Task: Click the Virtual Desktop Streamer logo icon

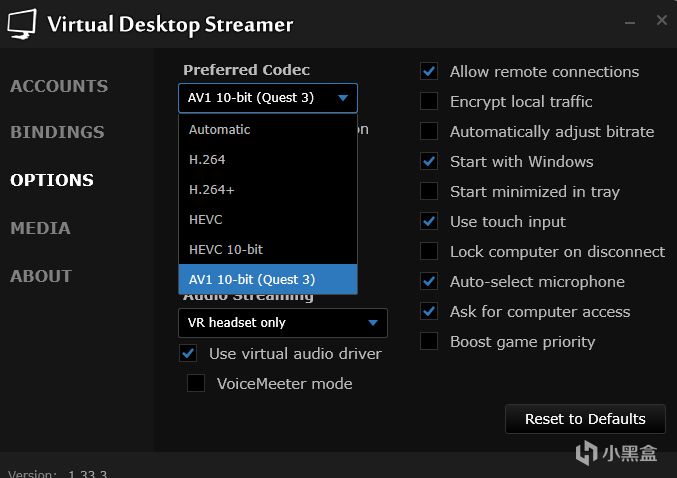Action: [x=21, y=24]
